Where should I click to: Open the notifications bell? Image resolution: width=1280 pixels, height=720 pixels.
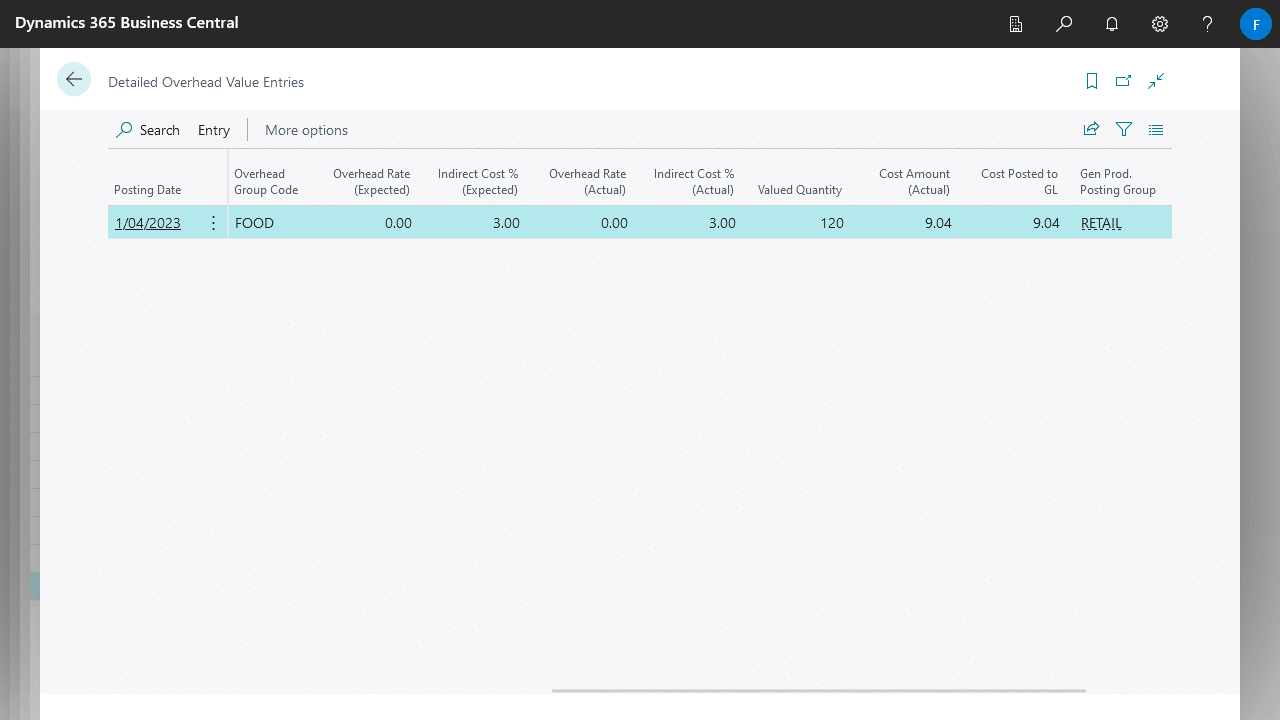tap(1112, 24)
